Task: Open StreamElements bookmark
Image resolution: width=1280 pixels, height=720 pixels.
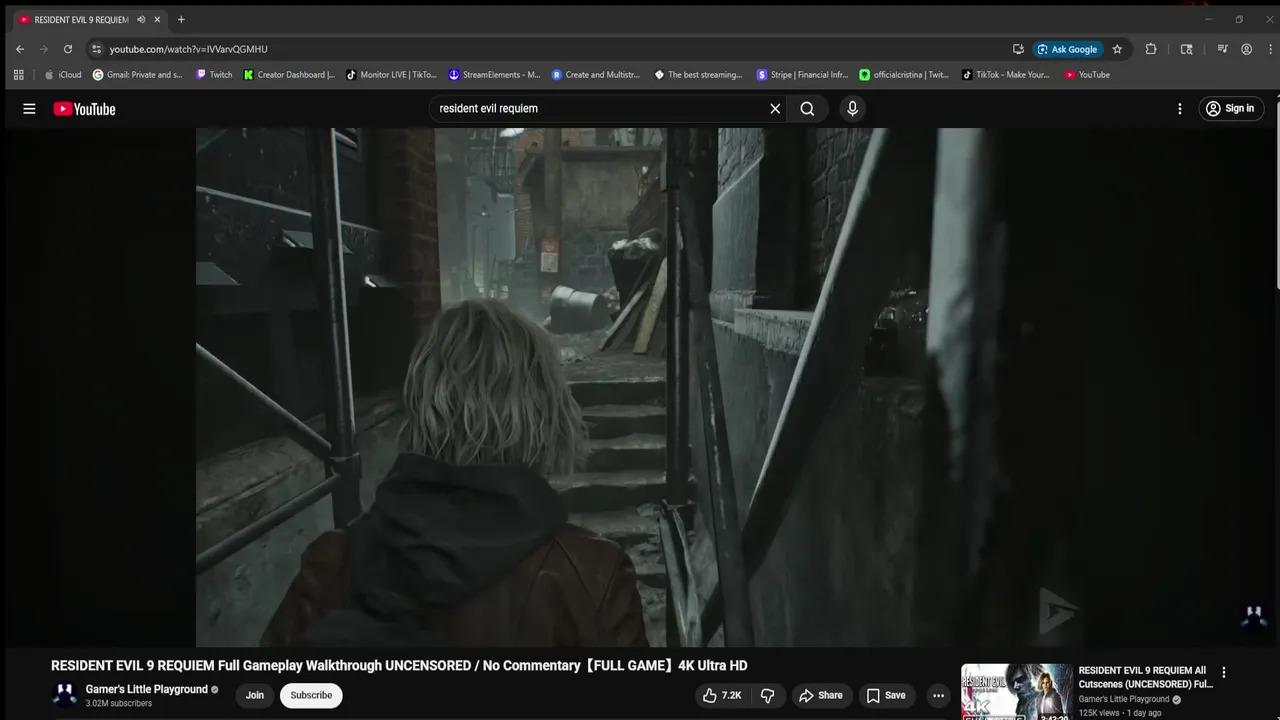Action: coord(495,75)
